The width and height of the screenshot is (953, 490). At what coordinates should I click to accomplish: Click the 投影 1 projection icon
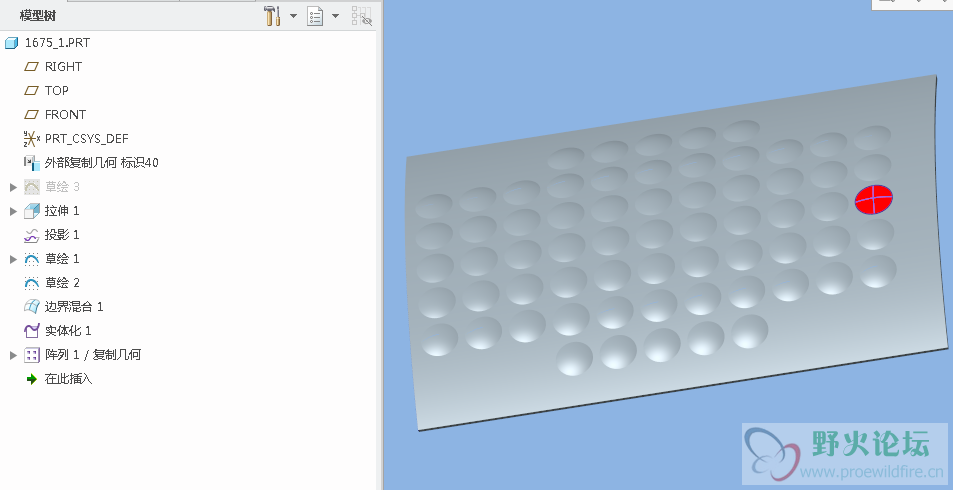coord(32,235)
